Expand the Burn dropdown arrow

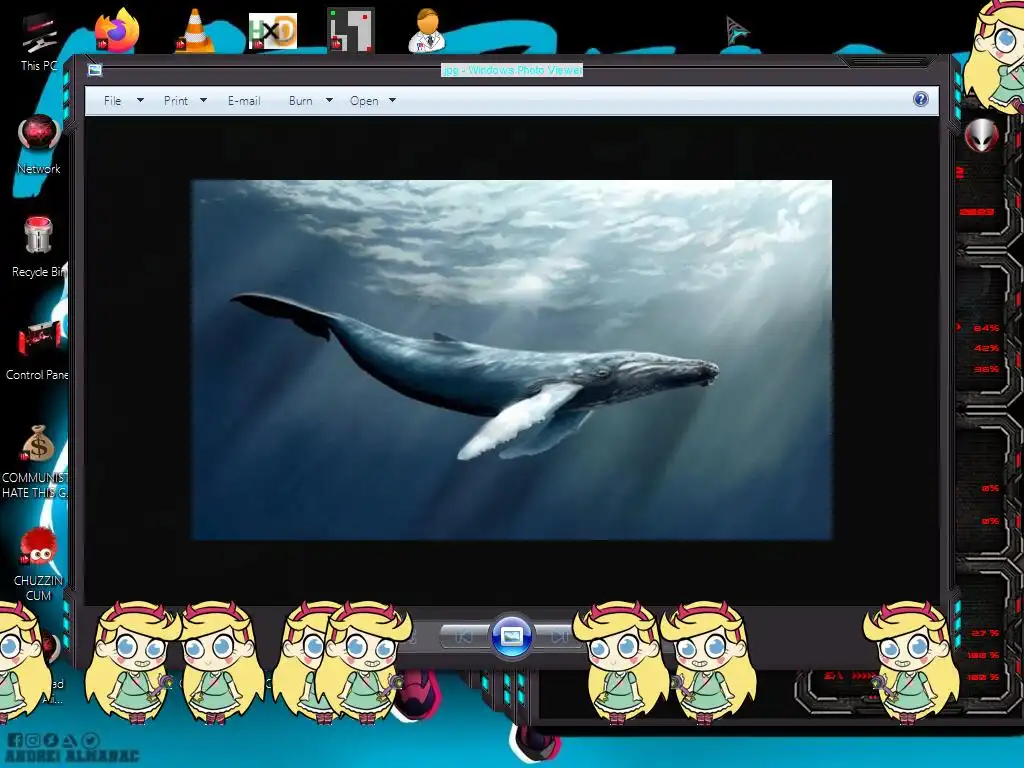329,101
